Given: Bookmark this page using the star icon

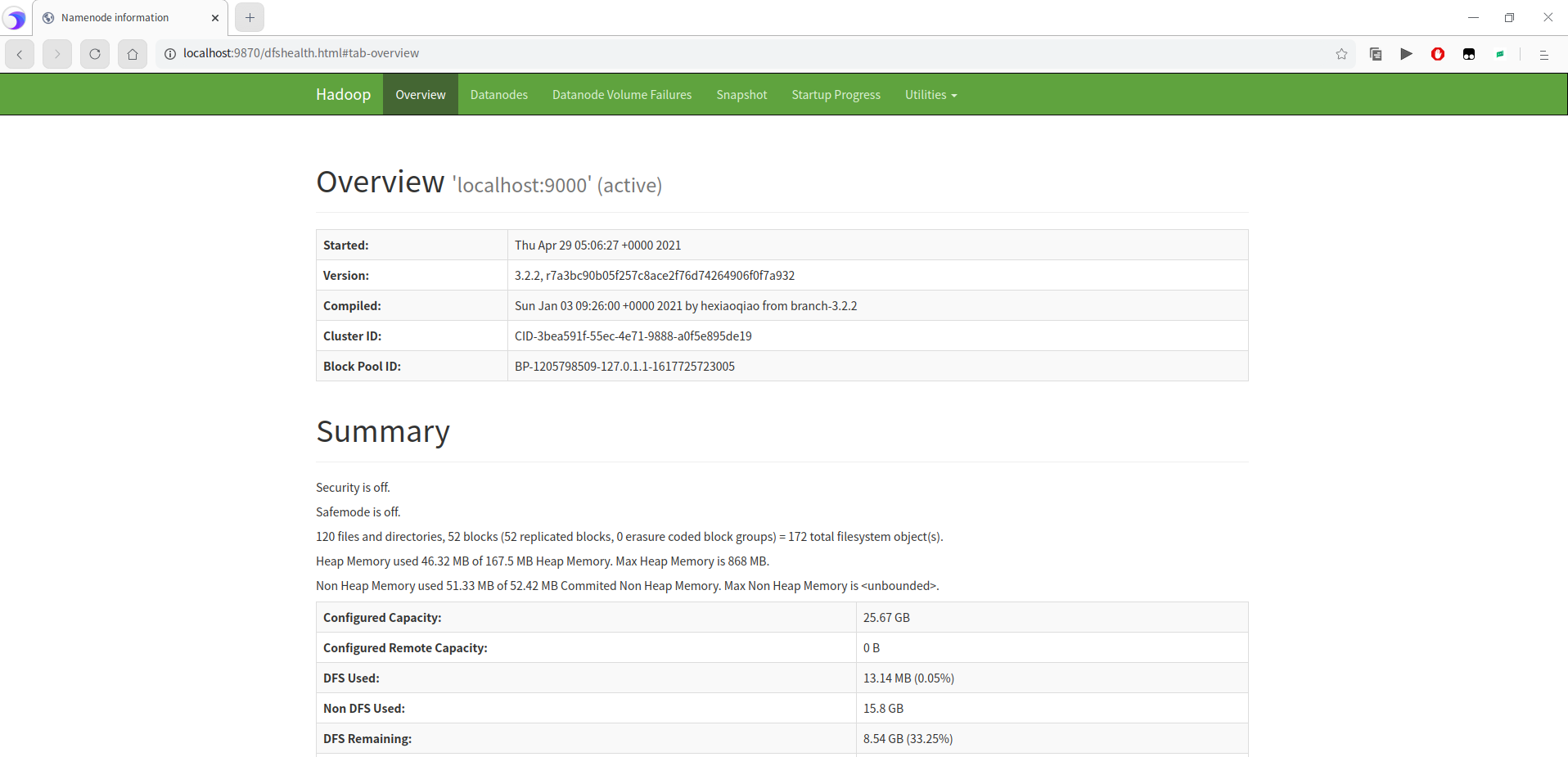Looking at the screenshot, I should [1341, 53].
